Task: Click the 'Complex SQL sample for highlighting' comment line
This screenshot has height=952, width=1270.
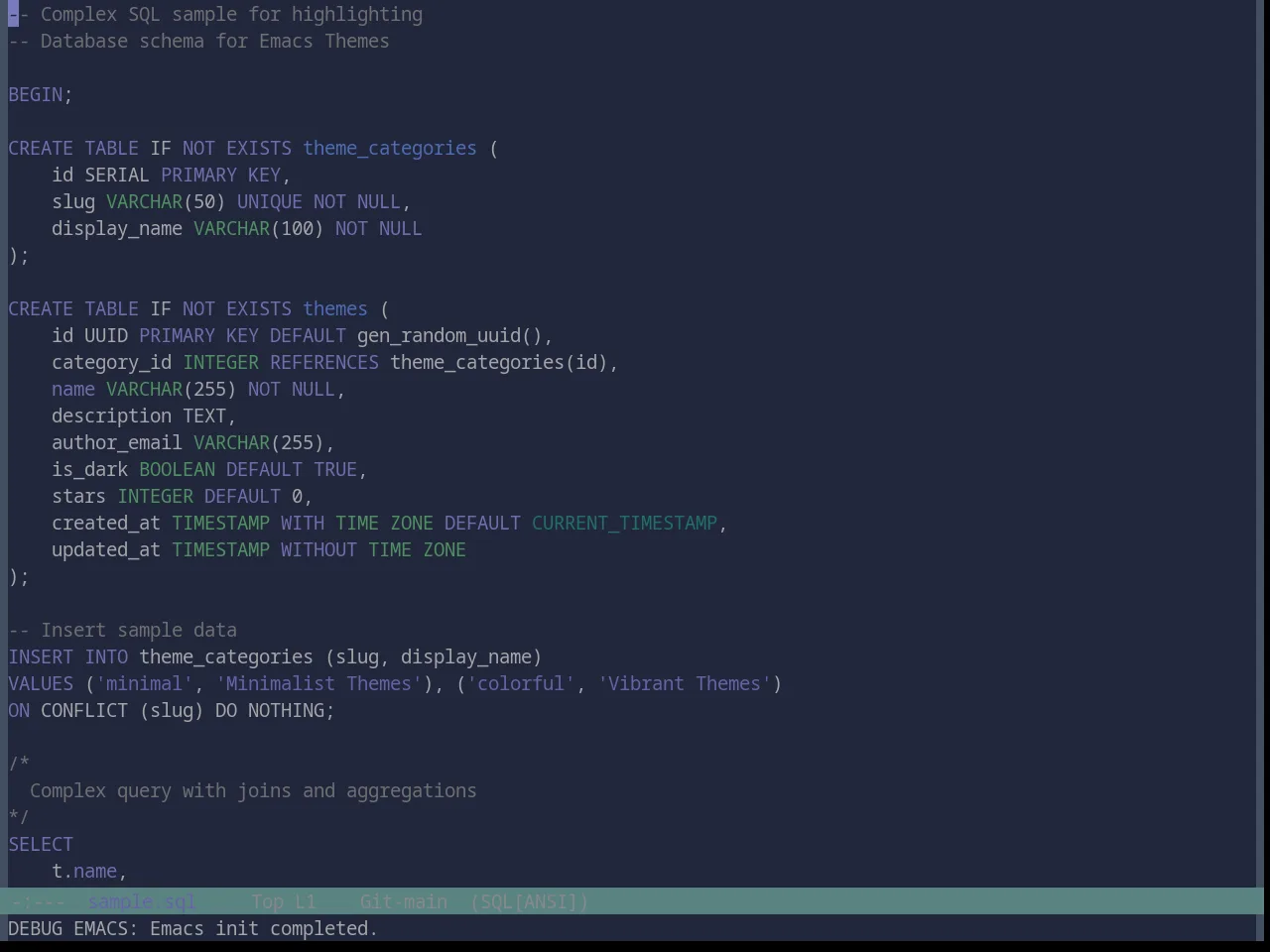Action: [215, 14]
